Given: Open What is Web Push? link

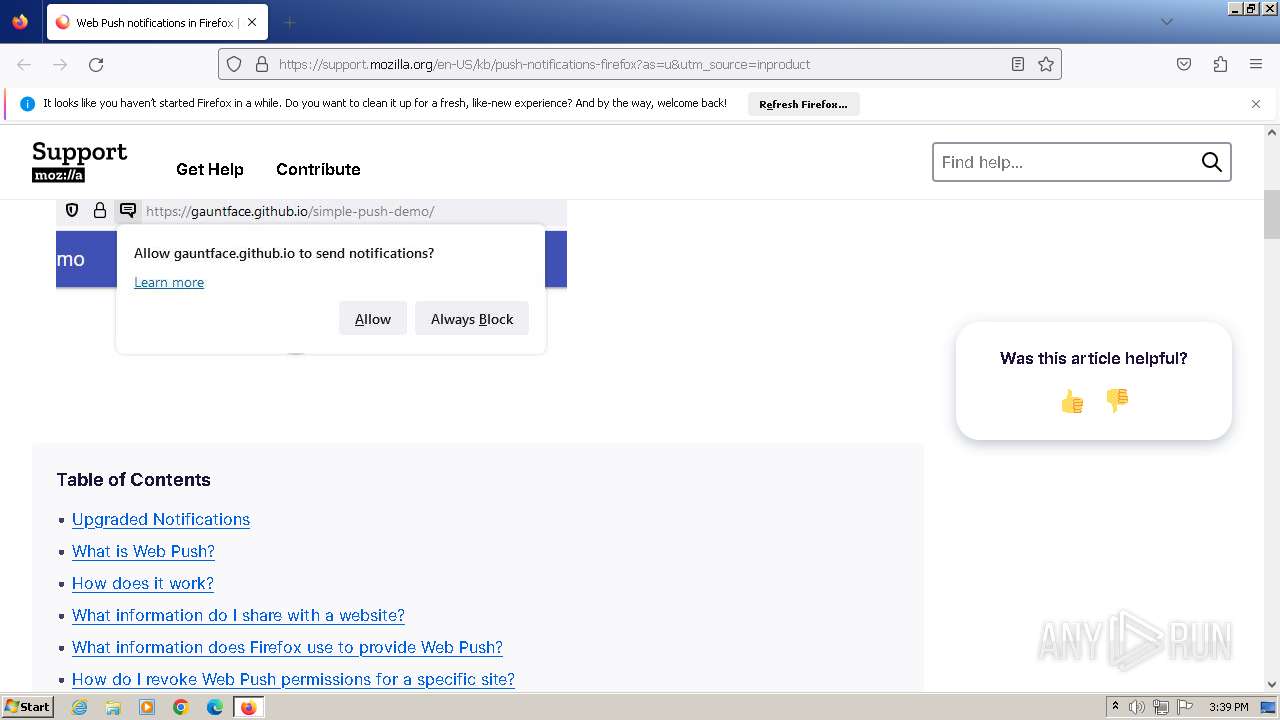Looking at the screenshot, I should click(143, 551).
